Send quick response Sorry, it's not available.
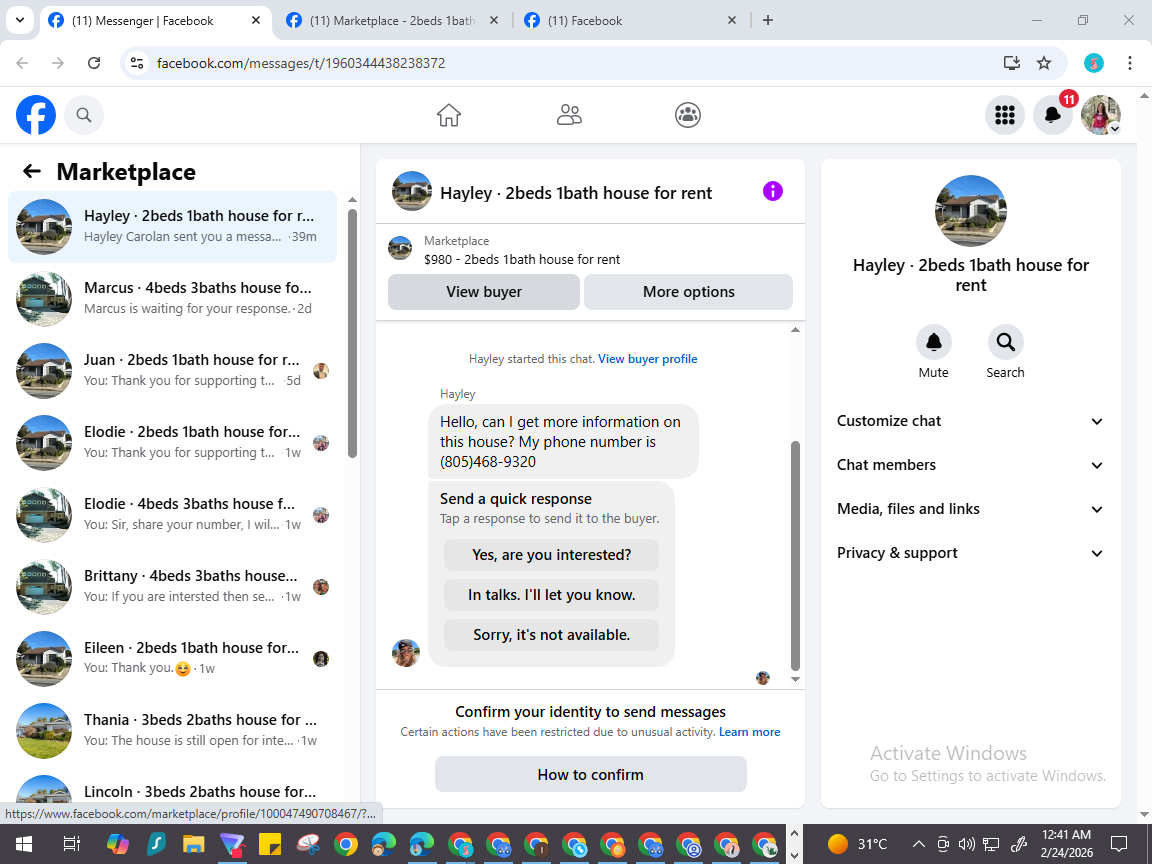The image size is (1152, 864). (551, 635)
